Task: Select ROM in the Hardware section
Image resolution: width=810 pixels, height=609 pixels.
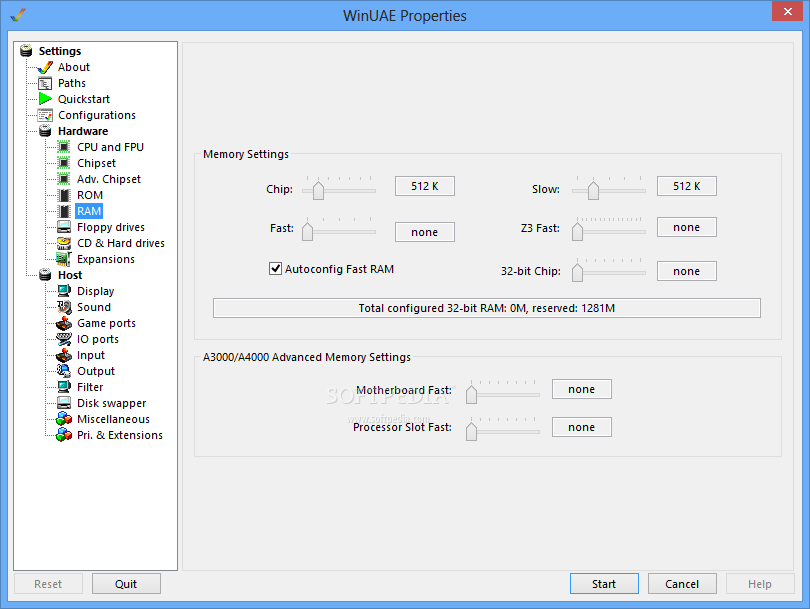Action: point(90,195)
